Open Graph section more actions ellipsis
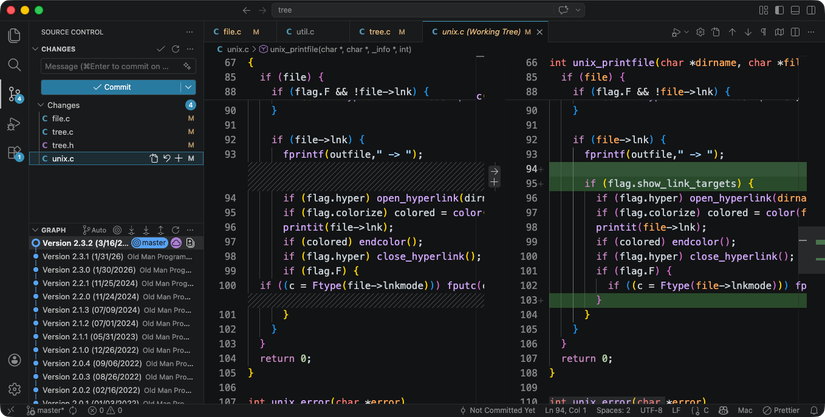 click(190, 230)
